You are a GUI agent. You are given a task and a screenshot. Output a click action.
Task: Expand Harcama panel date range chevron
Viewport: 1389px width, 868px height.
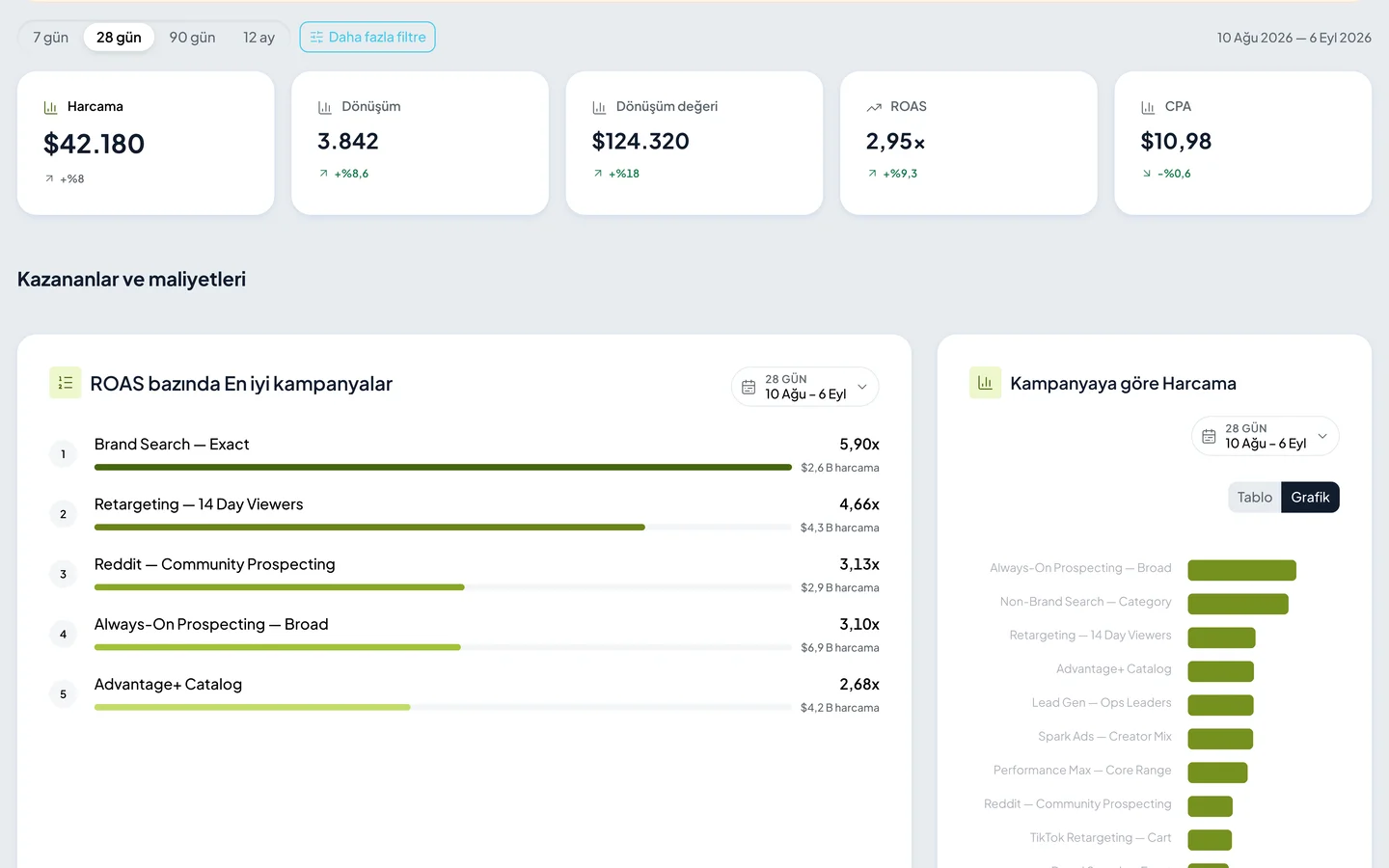(1322, 436)
